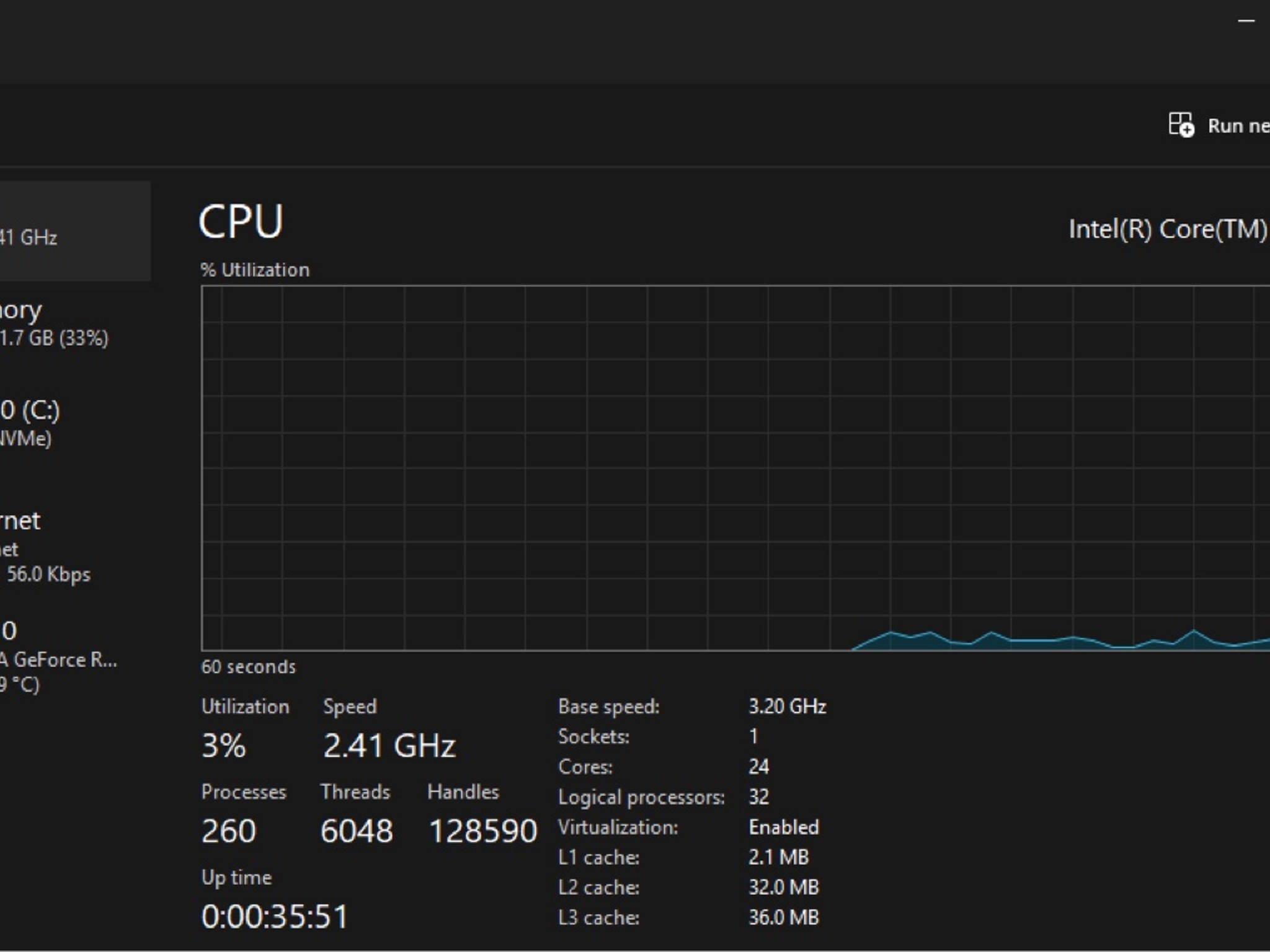Click the 60 seconds graph label
Viewport: 1270px width, 952px height.
click(x=248, y=667)
